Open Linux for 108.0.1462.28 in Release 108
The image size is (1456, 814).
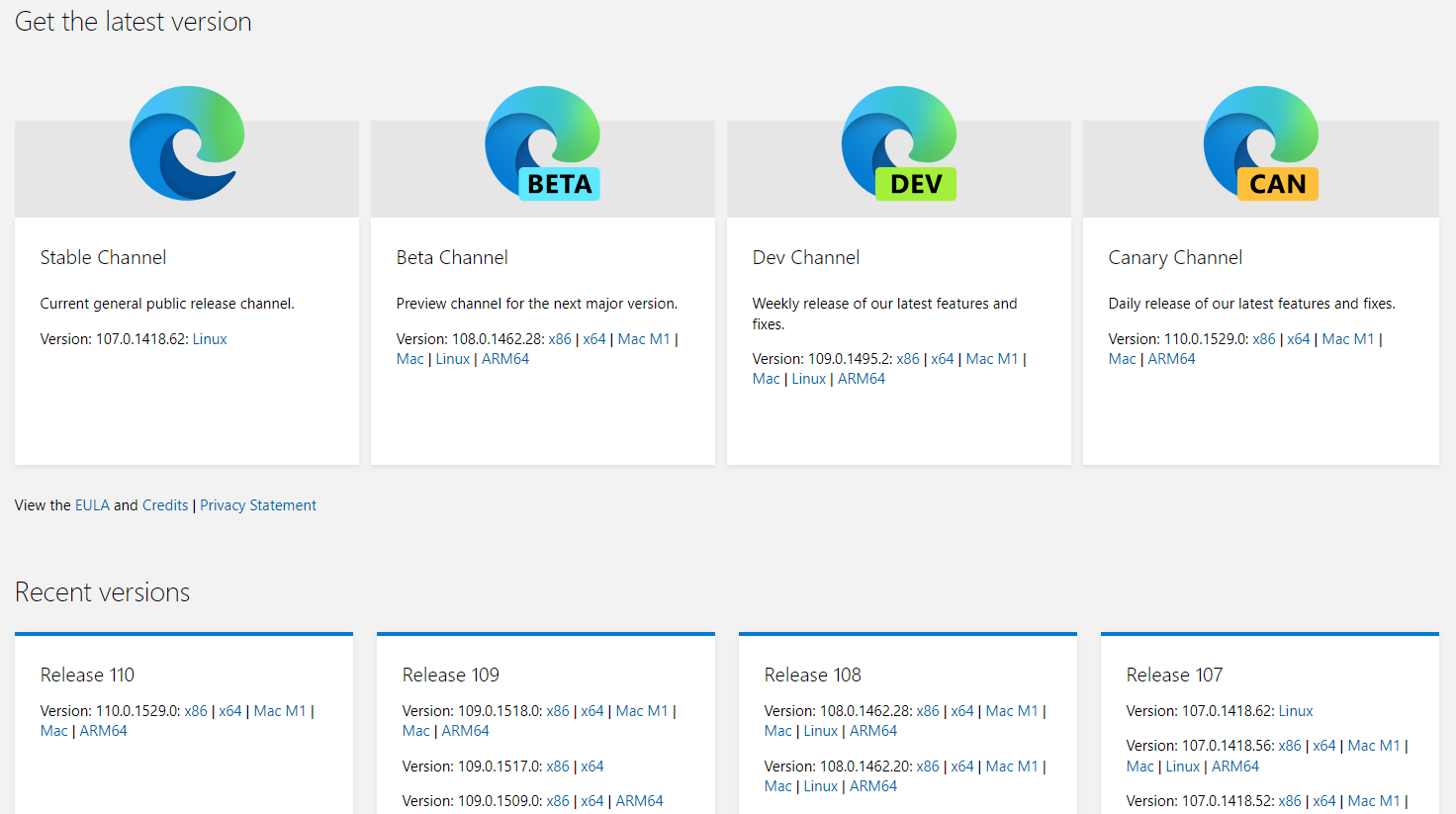point(821,731)
